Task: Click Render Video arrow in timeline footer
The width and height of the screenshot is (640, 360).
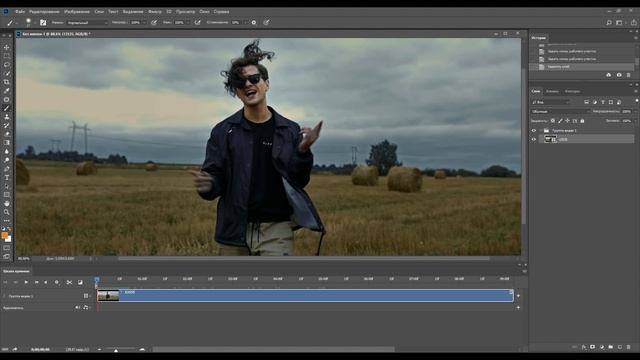Action: (15, 349)
